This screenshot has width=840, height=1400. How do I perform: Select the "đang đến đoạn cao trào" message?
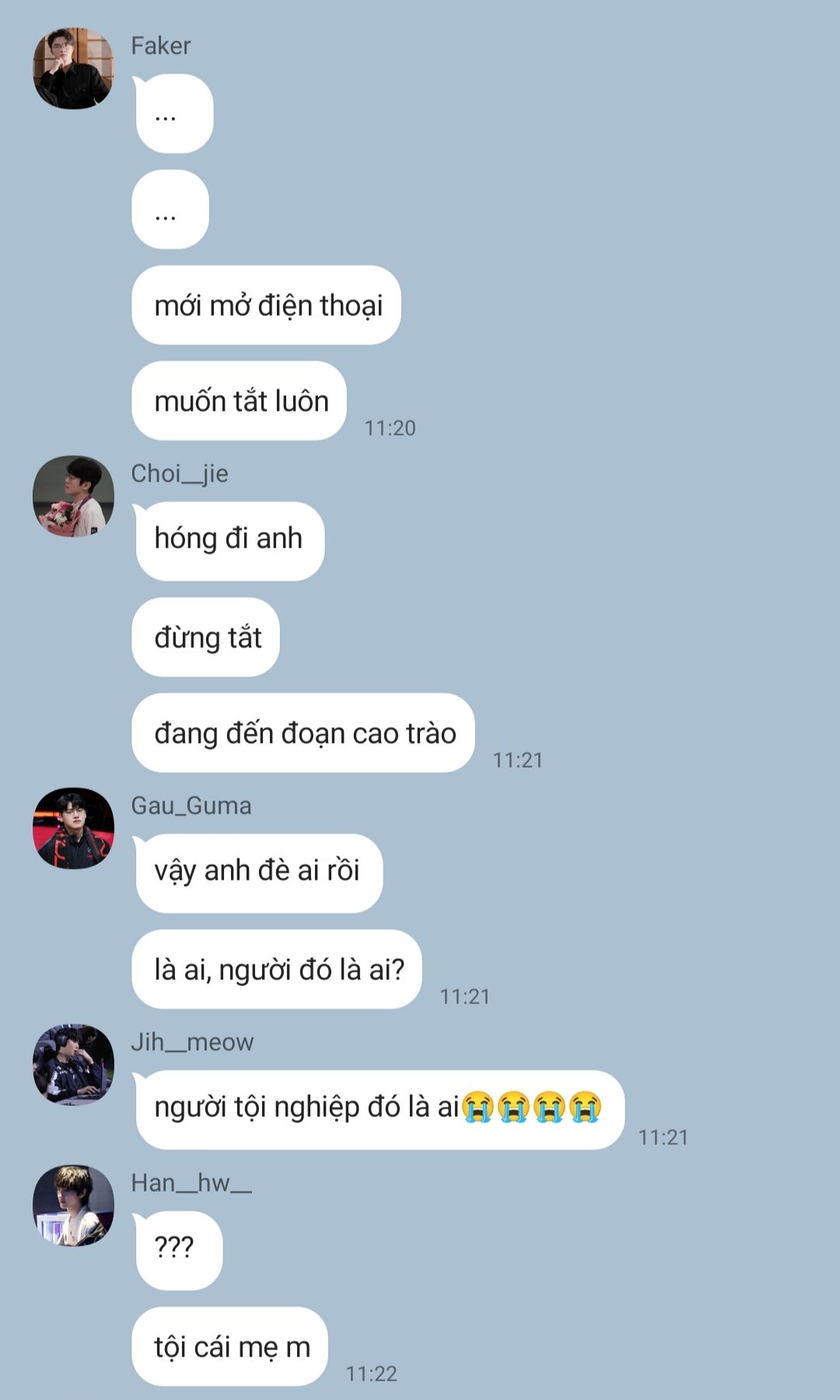(x=303, y=733)
